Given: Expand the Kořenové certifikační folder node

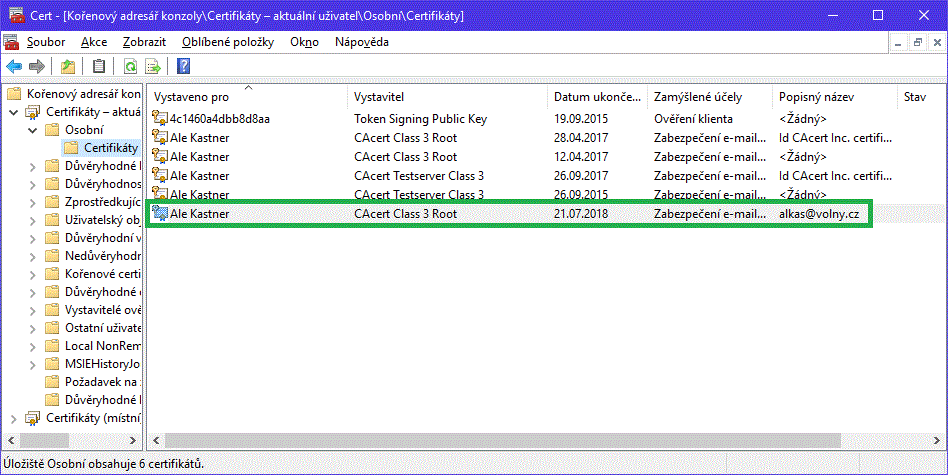Looking at the screenshot, I should [x=33, y=274].
